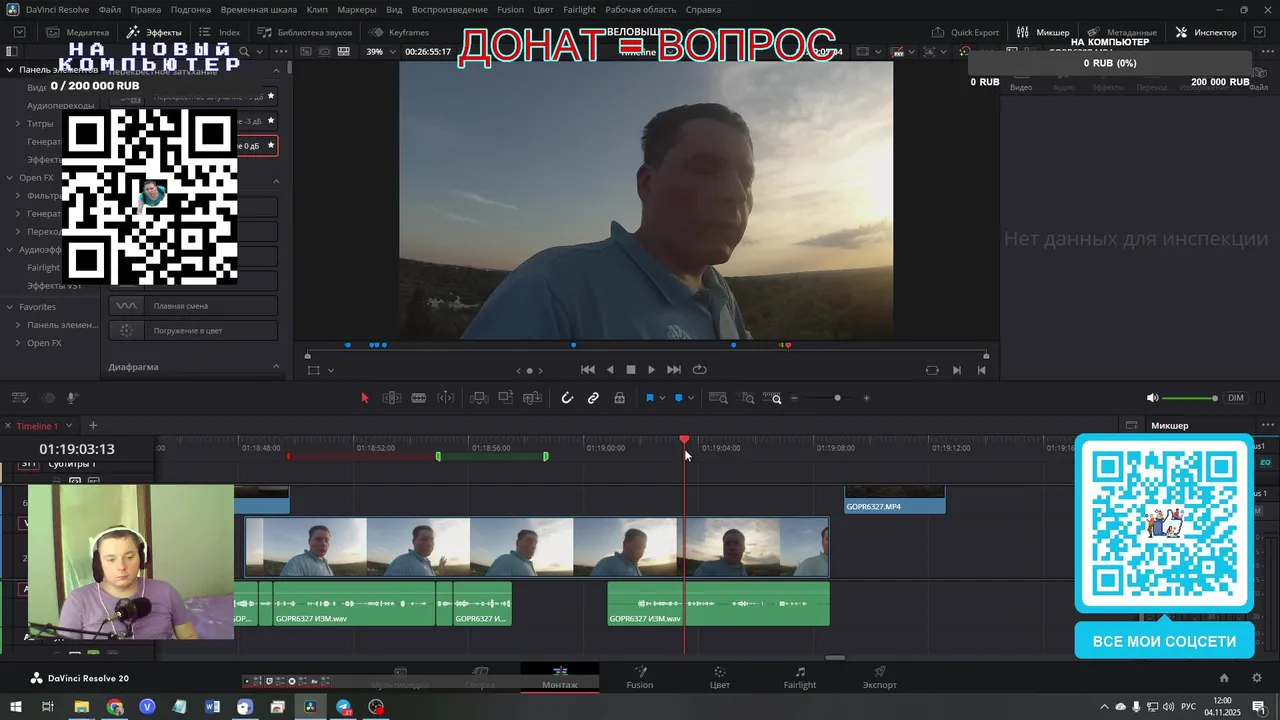Open the viewer zoom 39% dropdown

(x=381, y=52)
